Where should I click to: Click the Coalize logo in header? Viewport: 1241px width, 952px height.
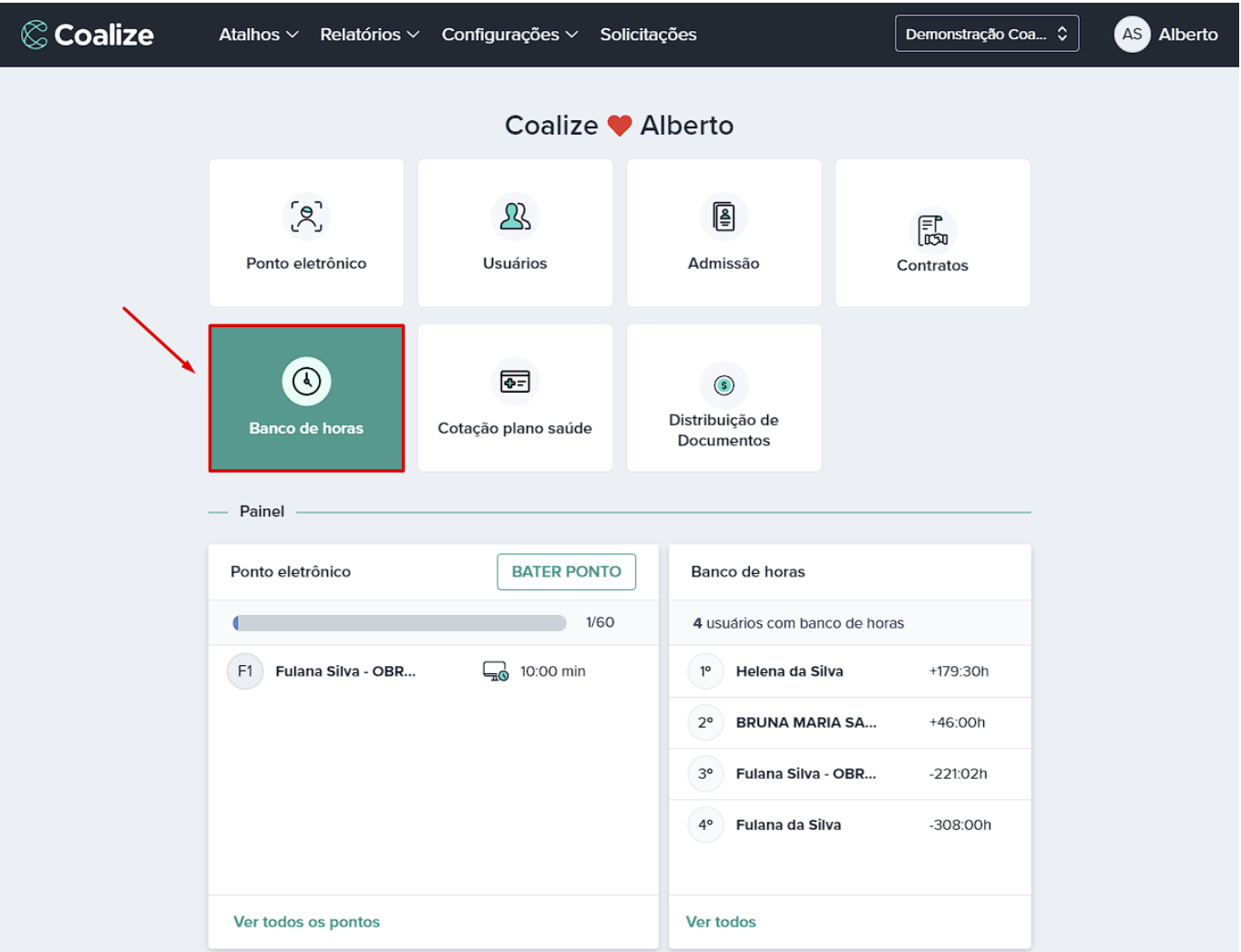pyautogui.click(x=87, y=35)
